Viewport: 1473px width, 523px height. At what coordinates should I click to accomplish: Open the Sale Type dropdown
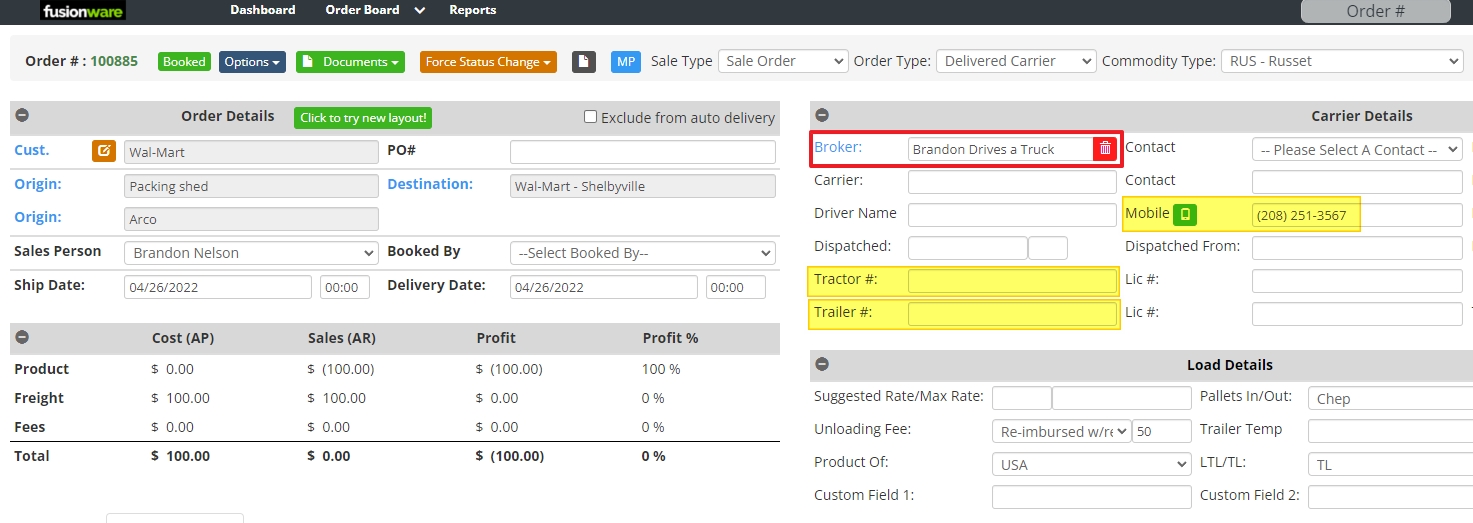[783, 61]
